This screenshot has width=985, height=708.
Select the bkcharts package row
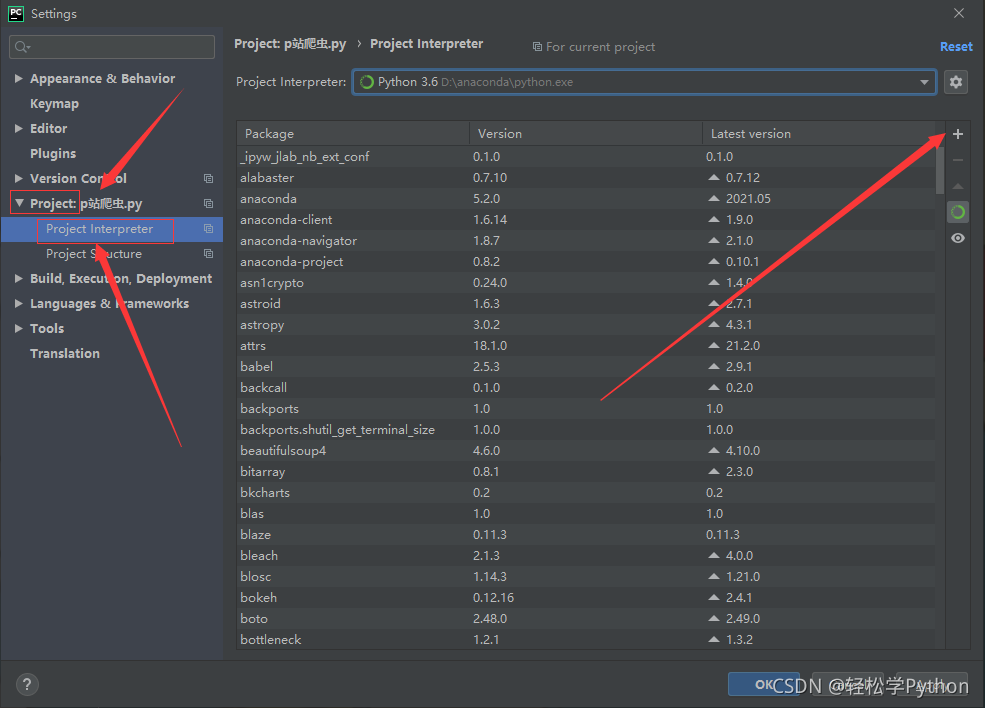point(585,493)
